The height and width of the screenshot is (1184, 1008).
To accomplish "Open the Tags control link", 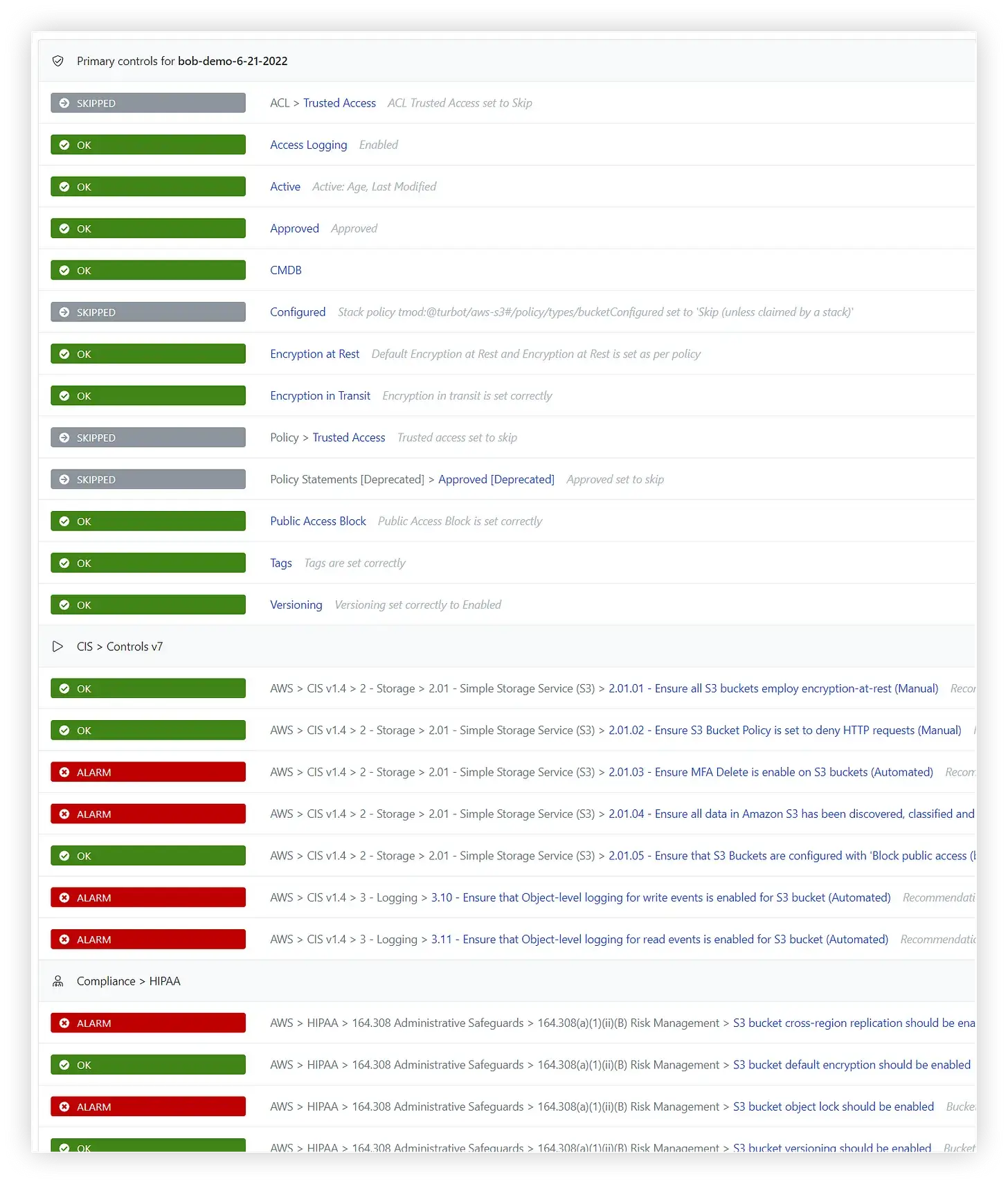I will point(281,563).
